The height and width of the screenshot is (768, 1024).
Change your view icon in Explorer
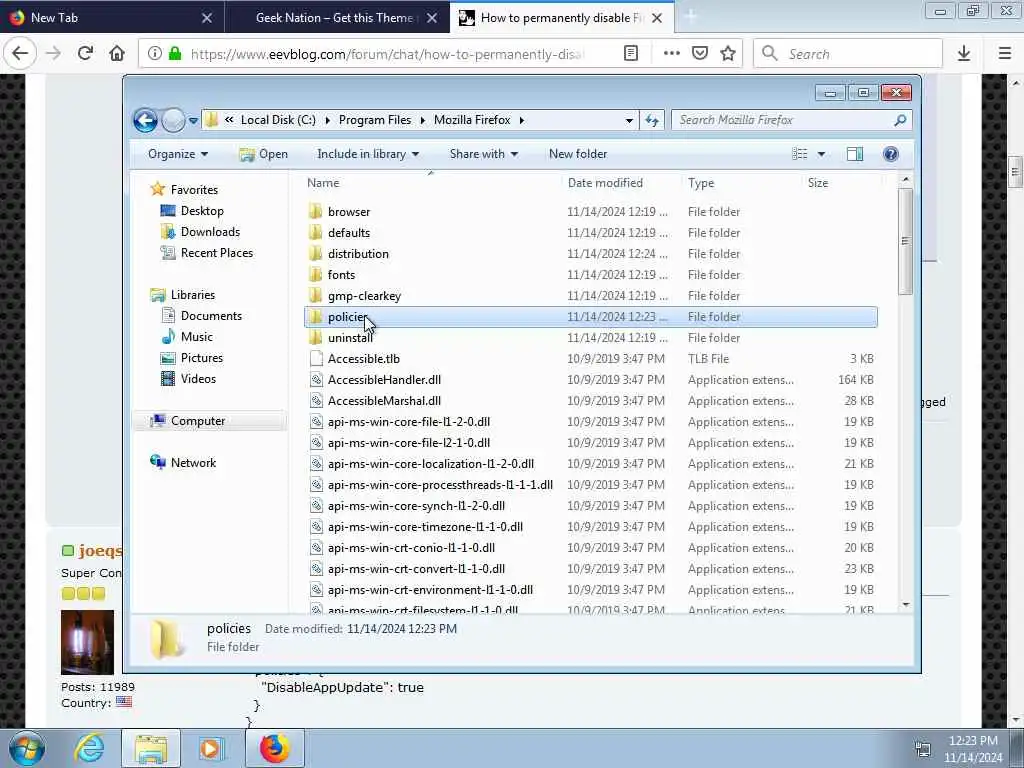[x=800, y=154]
